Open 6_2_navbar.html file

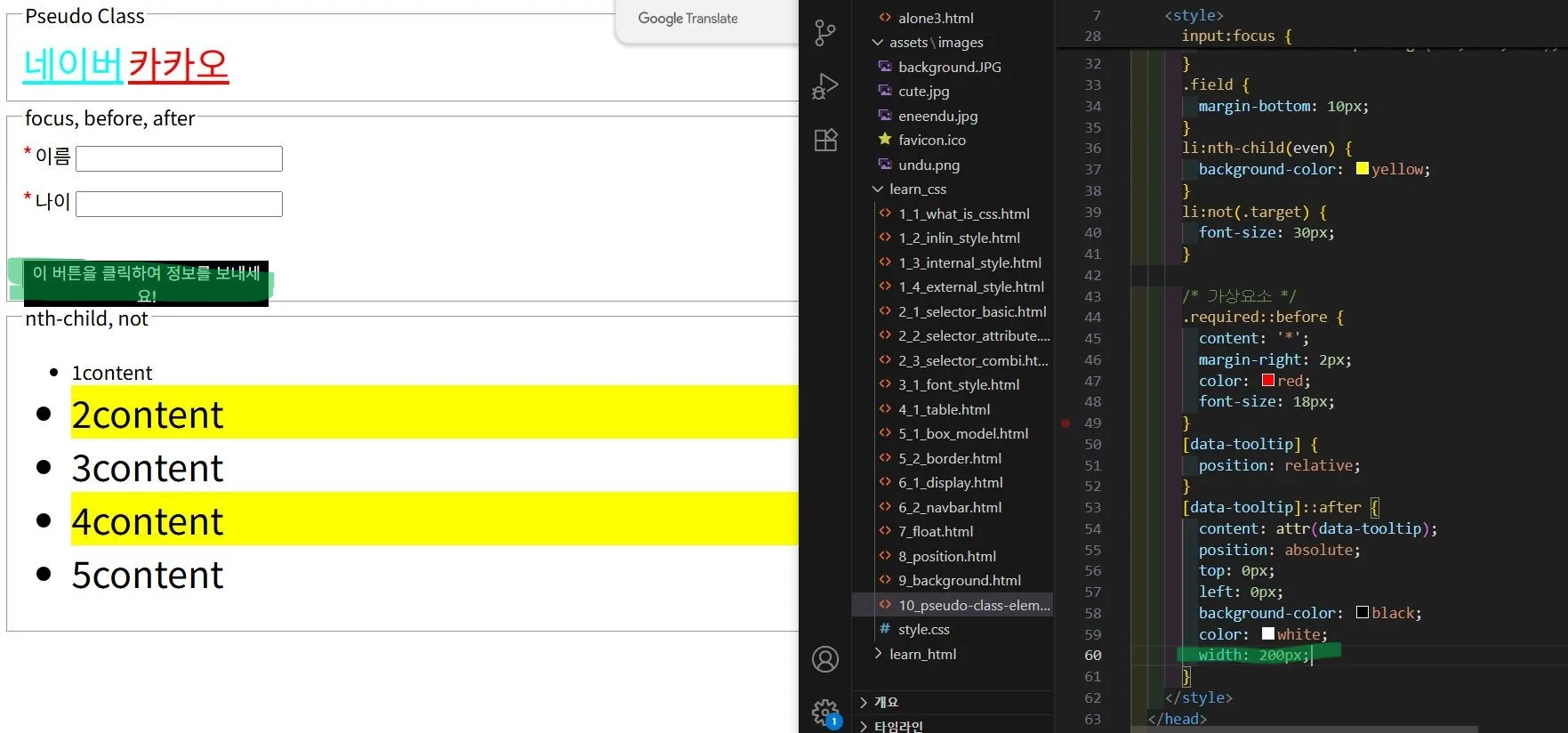[950, 507]
